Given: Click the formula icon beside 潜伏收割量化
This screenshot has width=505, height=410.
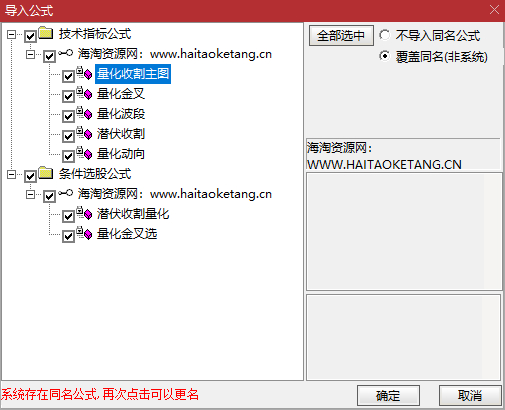Looking at the screenshot, I should 84,213.
